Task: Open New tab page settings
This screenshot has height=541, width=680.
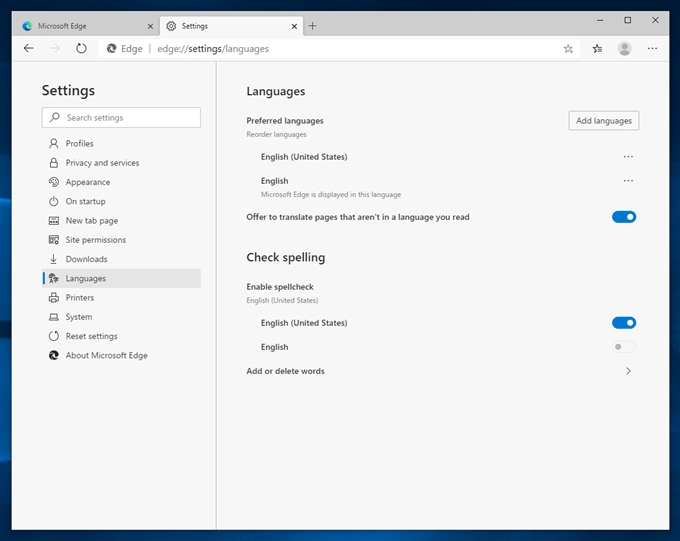Action: (121, 220)
